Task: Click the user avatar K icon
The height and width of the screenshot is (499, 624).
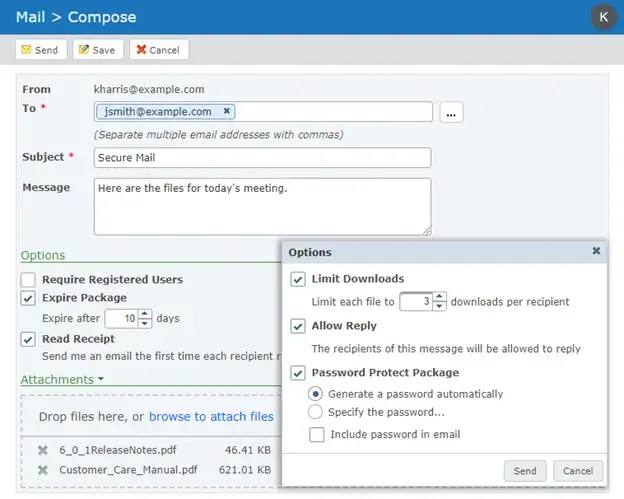Action: [x=603, y=17]
